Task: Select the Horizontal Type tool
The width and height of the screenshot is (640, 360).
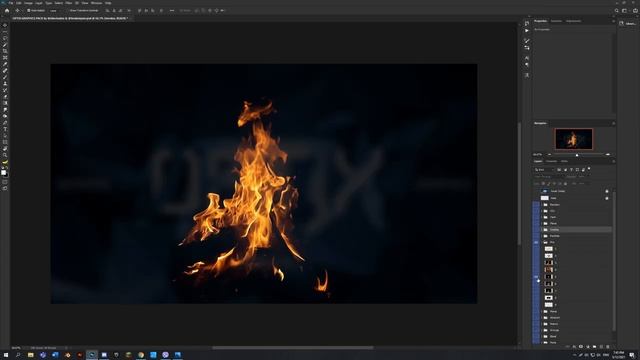Action: [5, 129]
